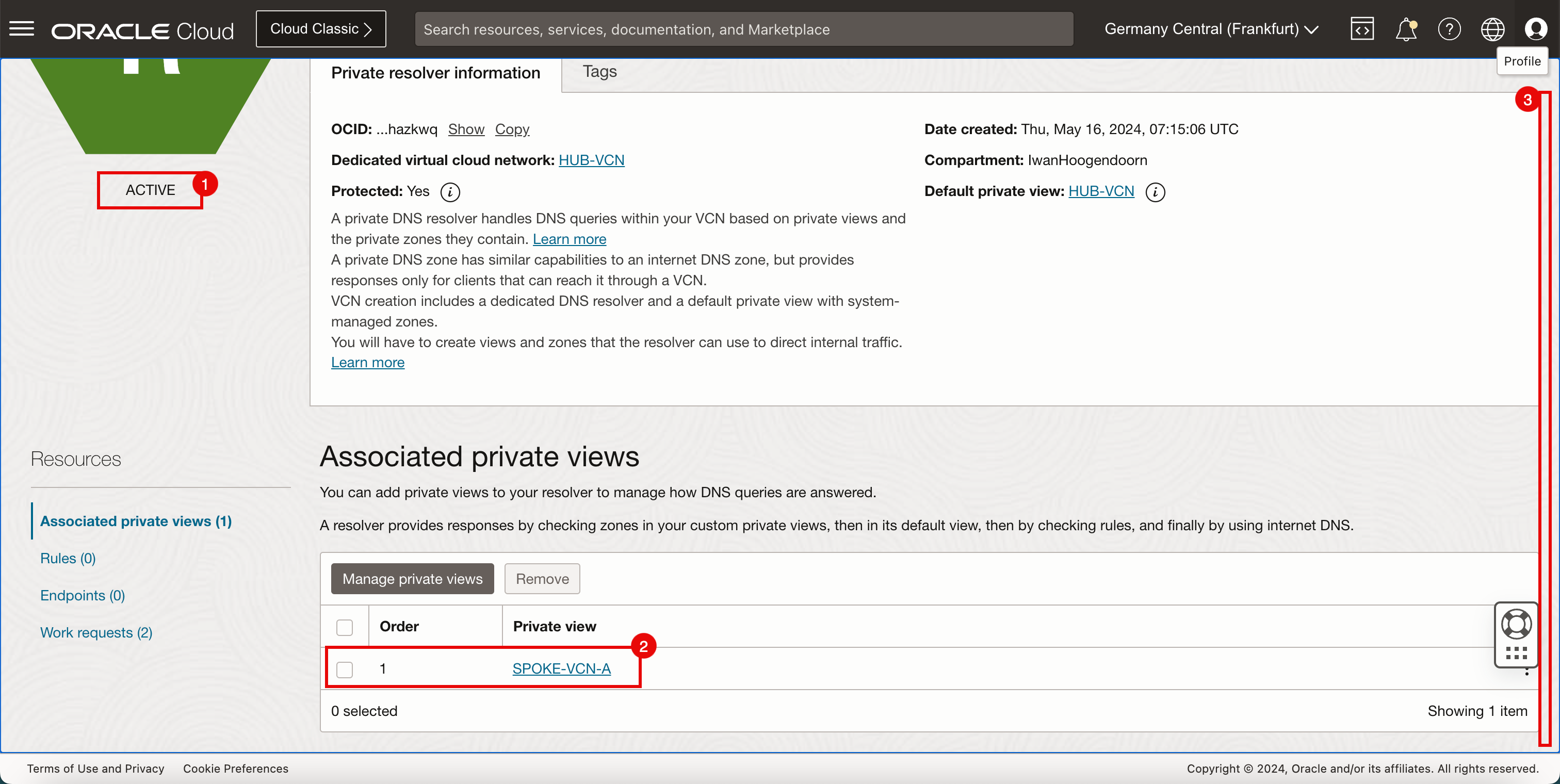
Task: Open the notifications bell
Action: pos(1406,28)
